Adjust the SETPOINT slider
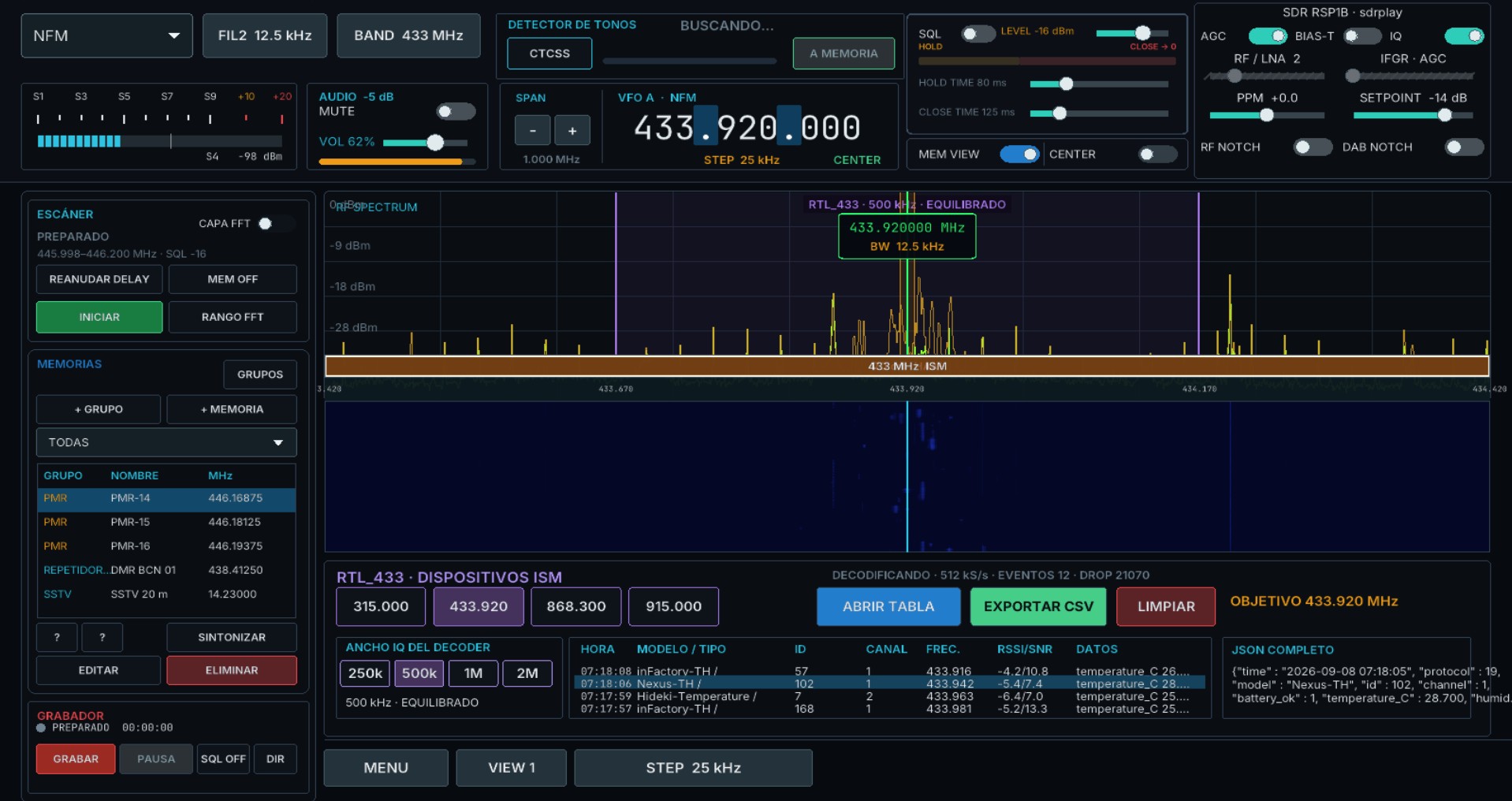This screenshot has width=1512, height=801. 1413,115
